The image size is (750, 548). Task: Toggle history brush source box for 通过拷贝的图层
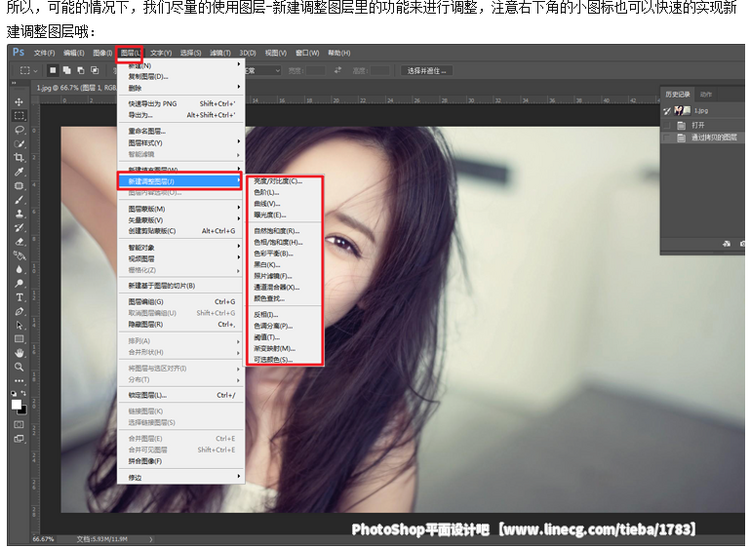pos(667,138)
